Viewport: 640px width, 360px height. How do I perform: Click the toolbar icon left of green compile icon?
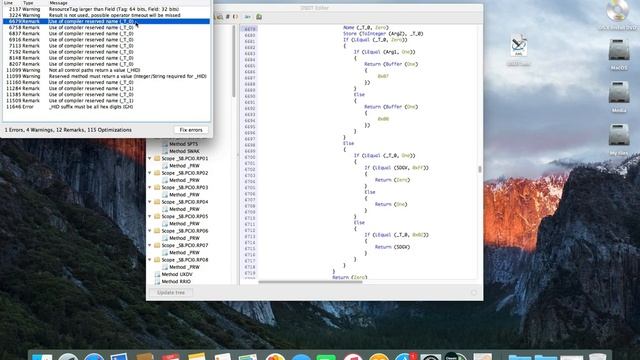tap(247, 17)
